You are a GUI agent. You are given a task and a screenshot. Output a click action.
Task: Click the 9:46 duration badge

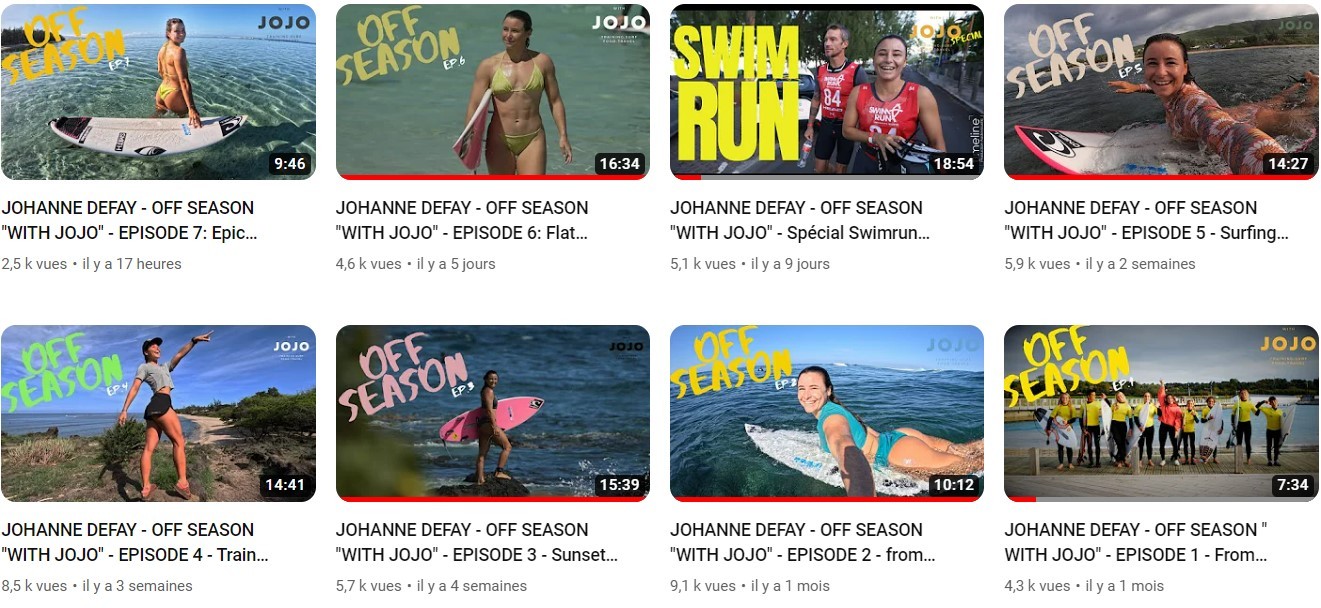point(289,163)
